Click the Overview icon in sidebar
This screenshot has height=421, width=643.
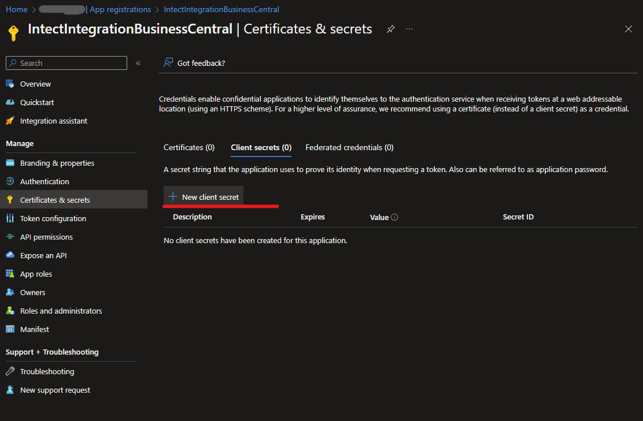[10, 84]
